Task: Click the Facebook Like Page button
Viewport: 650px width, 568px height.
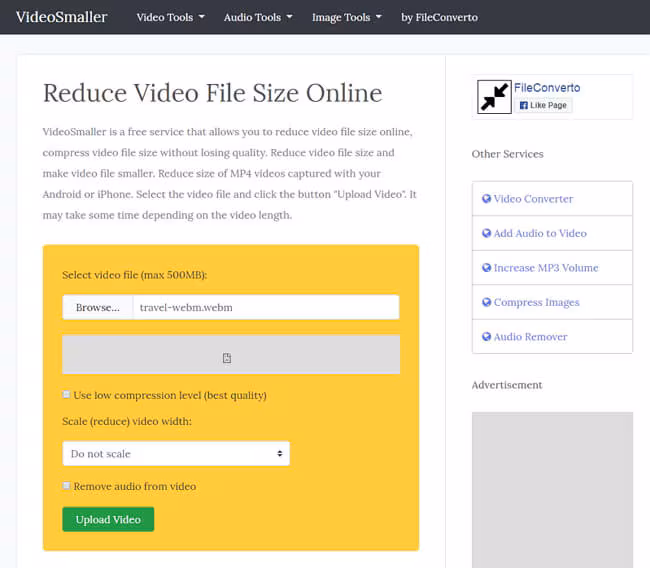Action: tap(543, 105)
